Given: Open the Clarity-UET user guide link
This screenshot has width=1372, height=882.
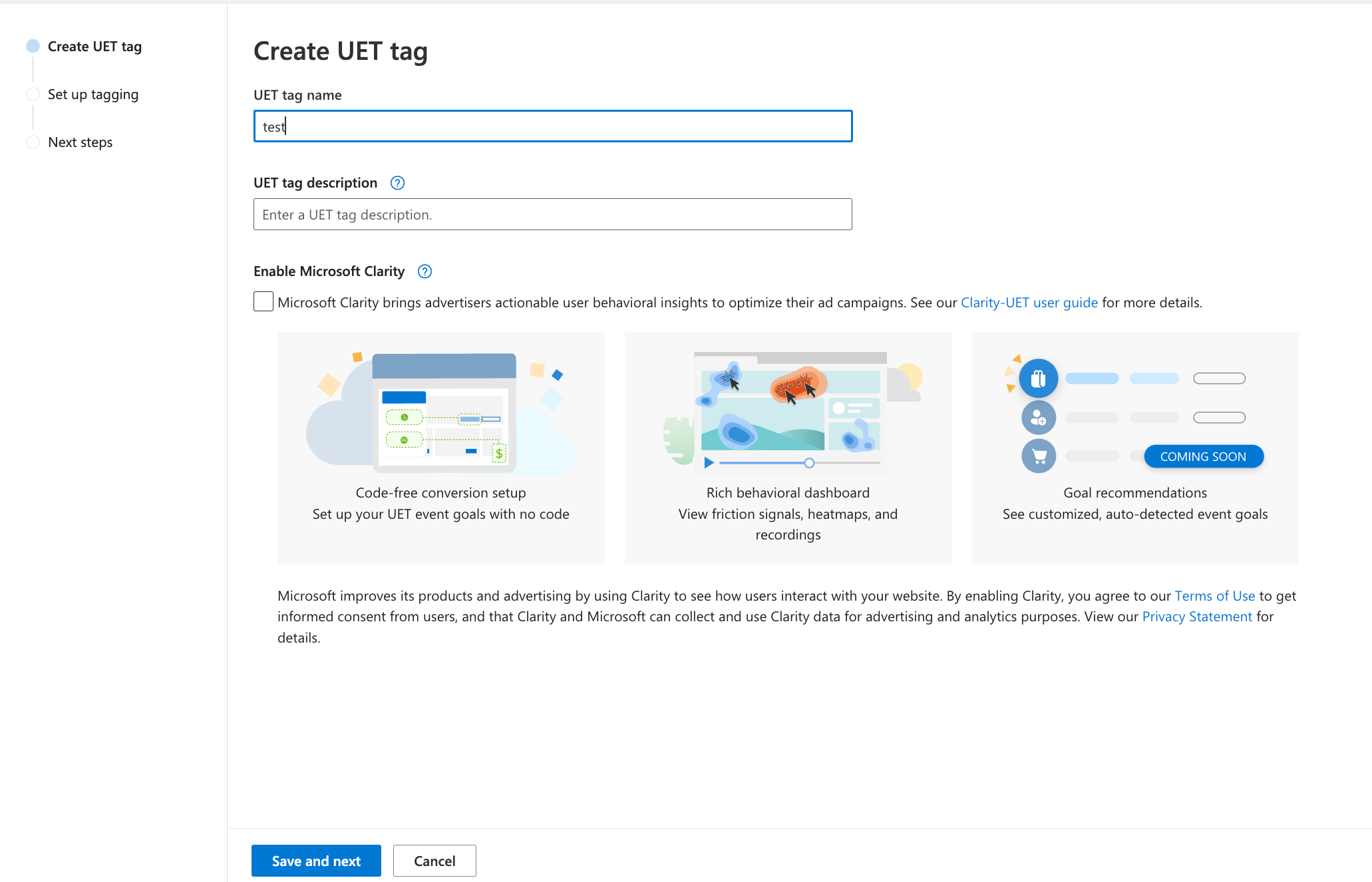Looking at the screenshot, I should tap(1029, 303).
